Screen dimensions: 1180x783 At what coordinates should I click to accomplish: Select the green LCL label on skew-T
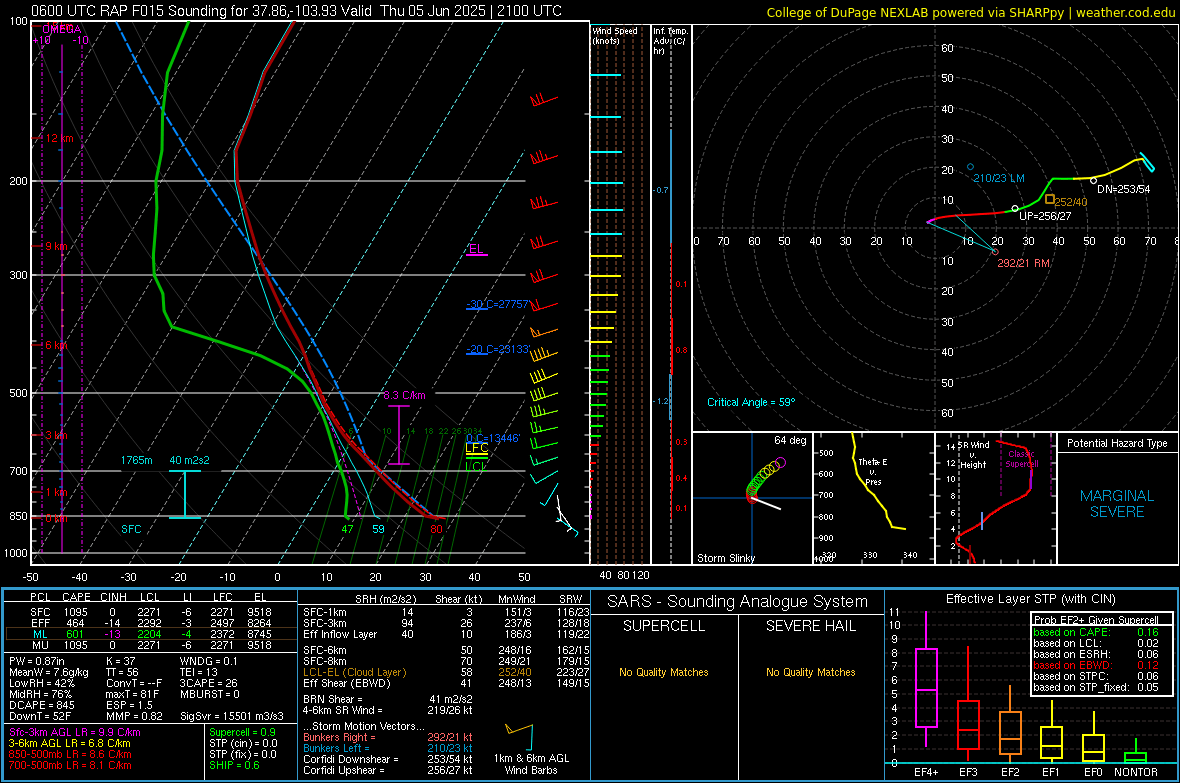point(476,467)
